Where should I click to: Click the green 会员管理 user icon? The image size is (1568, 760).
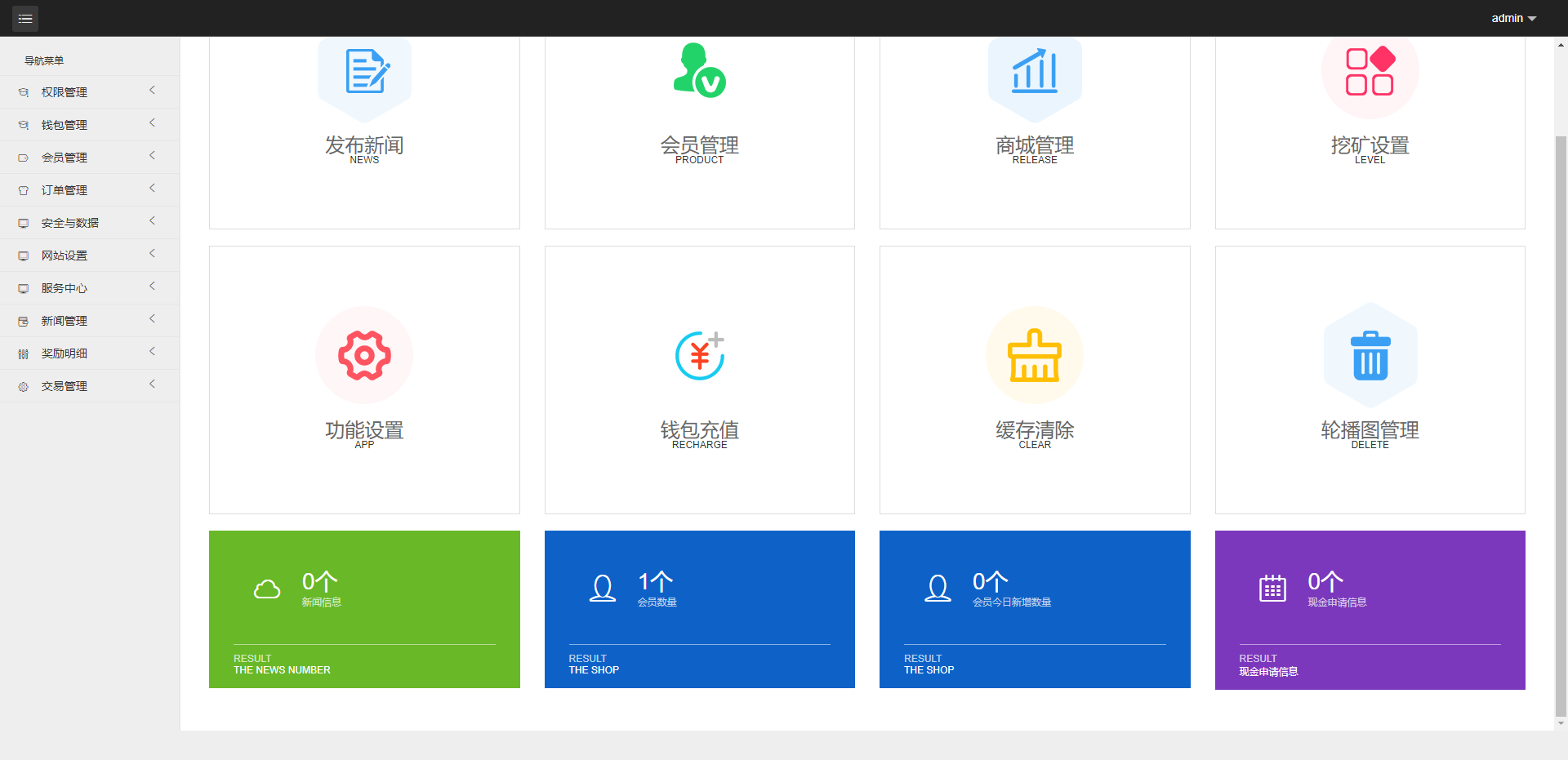pos(700,70)
